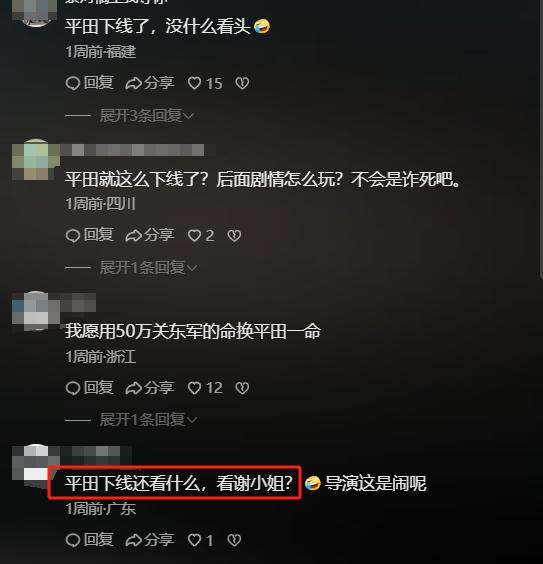Dislike the Zhejiang comment about 关东军
This screenshot has height=564, width=543.
coord(242,388)
